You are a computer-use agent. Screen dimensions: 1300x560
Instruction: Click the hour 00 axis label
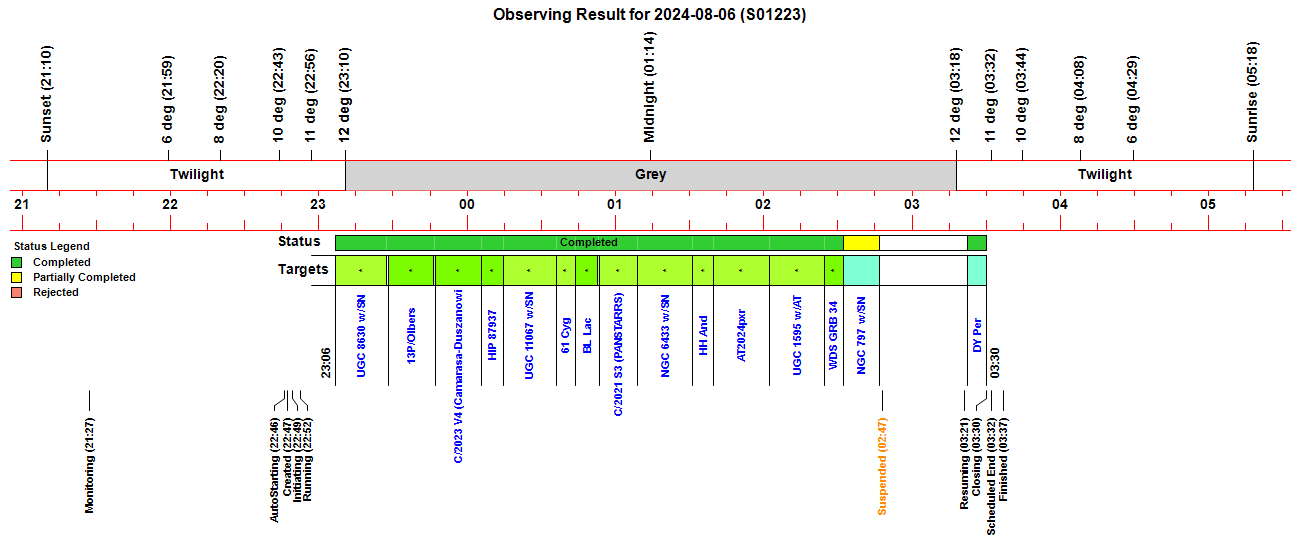pos(466,204)
